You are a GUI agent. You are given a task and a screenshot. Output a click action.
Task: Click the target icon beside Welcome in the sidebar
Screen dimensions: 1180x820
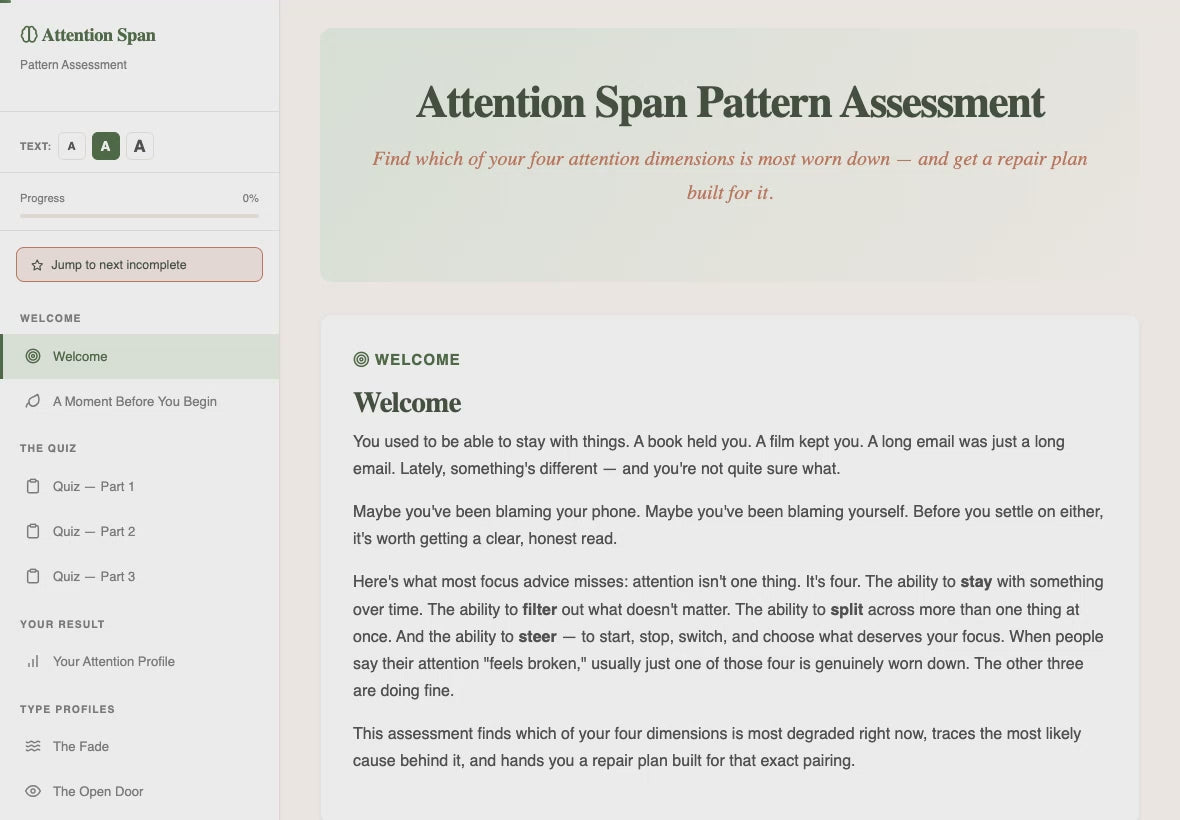pyautogui.click(x=32, y=357)
